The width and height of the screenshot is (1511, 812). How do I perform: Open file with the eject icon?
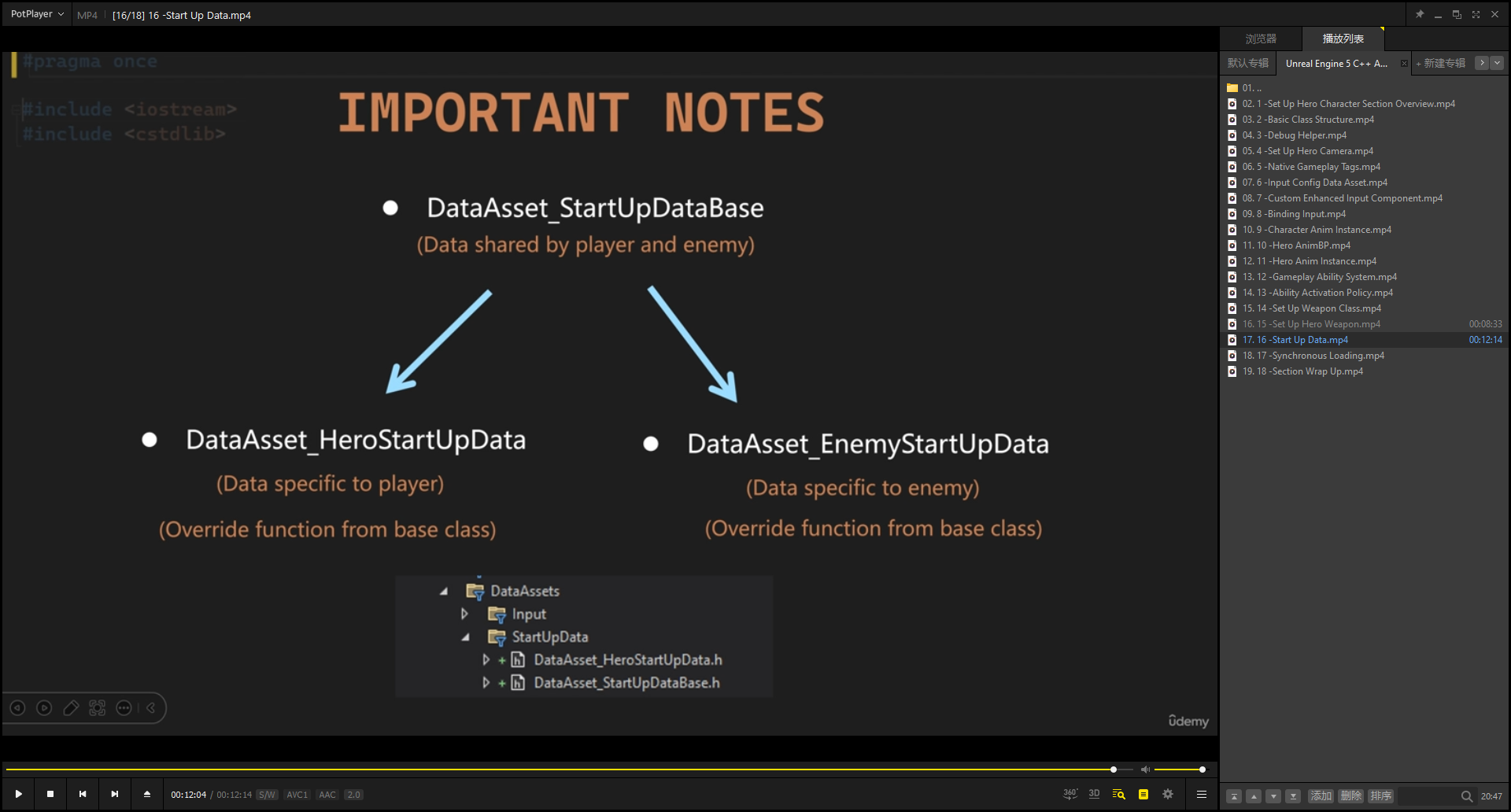147,794
